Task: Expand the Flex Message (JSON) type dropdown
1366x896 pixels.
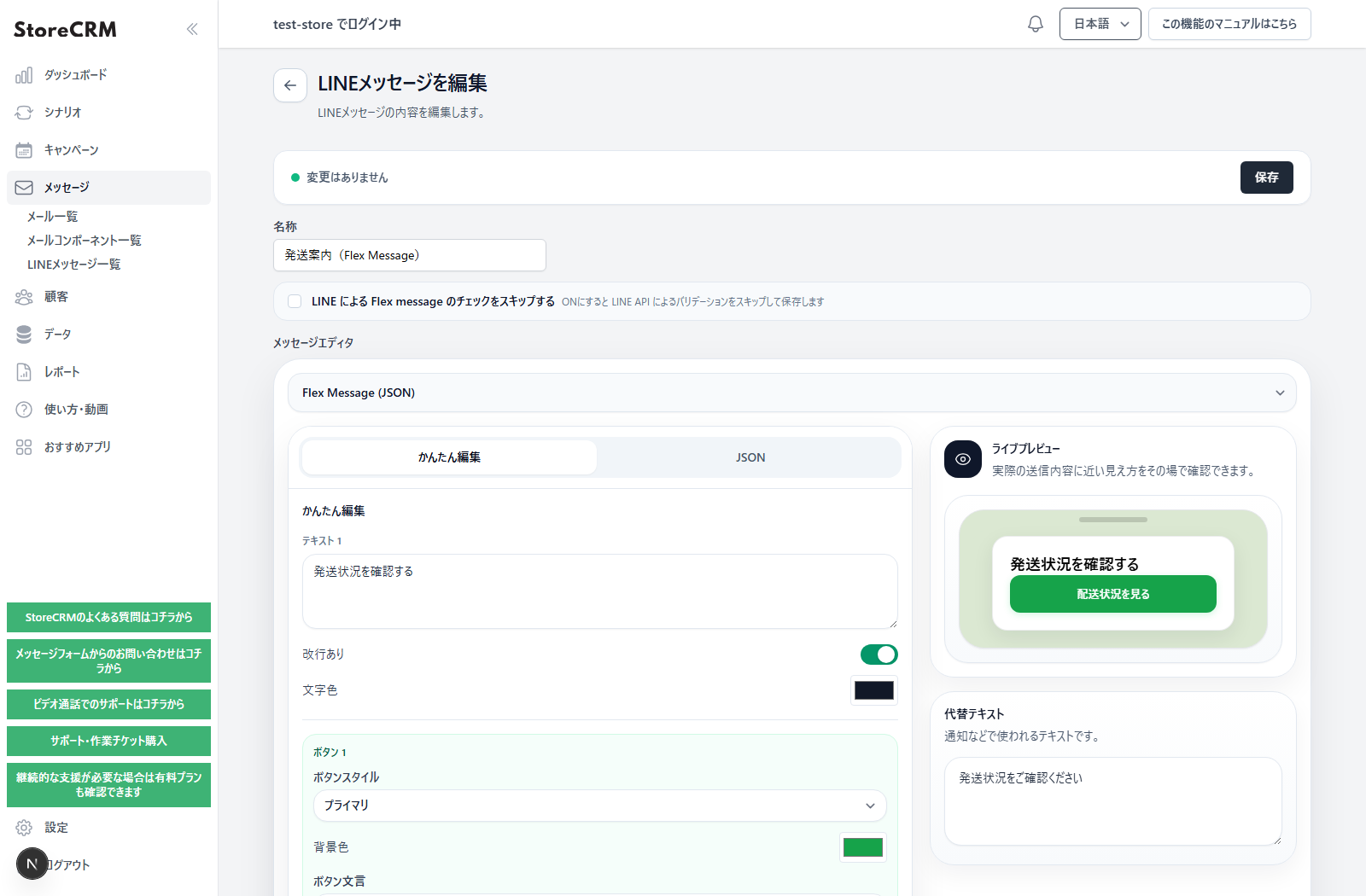Action: 792,393
